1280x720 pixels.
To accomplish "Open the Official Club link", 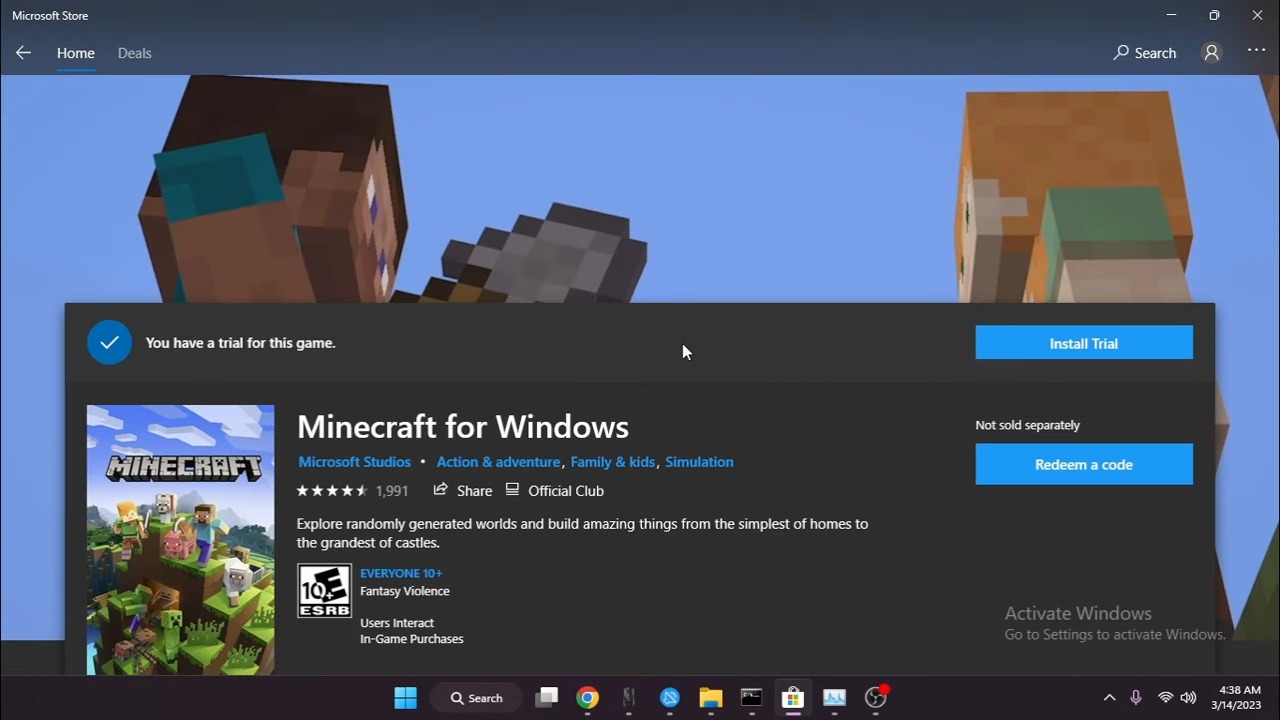I will coord(555,491).
